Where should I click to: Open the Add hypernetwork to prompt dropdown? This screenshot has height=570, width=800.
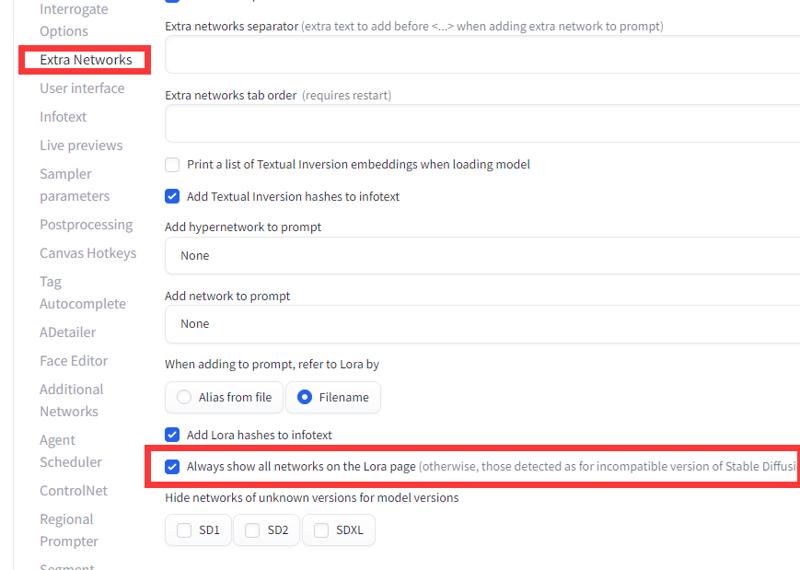482,256
